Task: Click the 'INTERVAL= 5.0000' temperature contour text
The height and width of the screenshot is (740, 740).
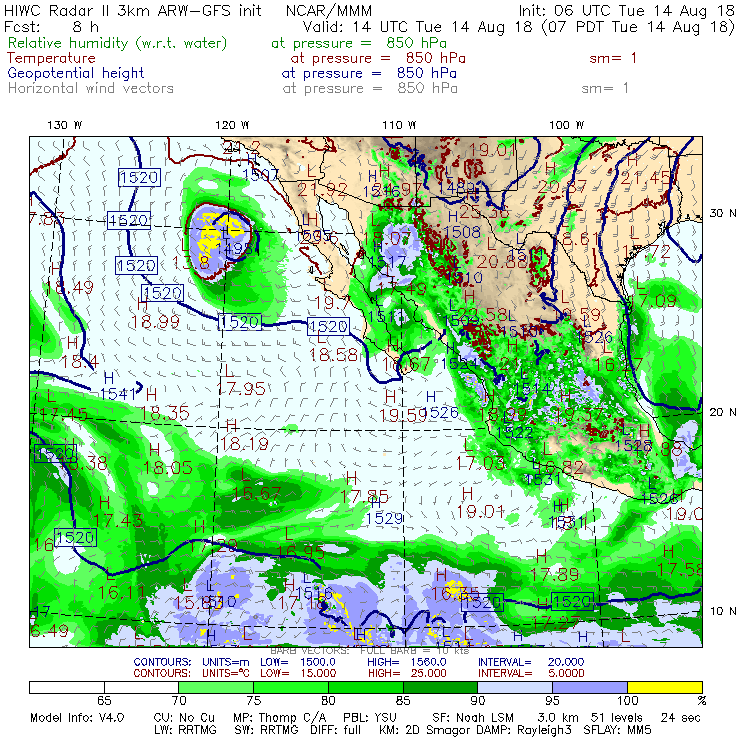Action: (531, 673)
